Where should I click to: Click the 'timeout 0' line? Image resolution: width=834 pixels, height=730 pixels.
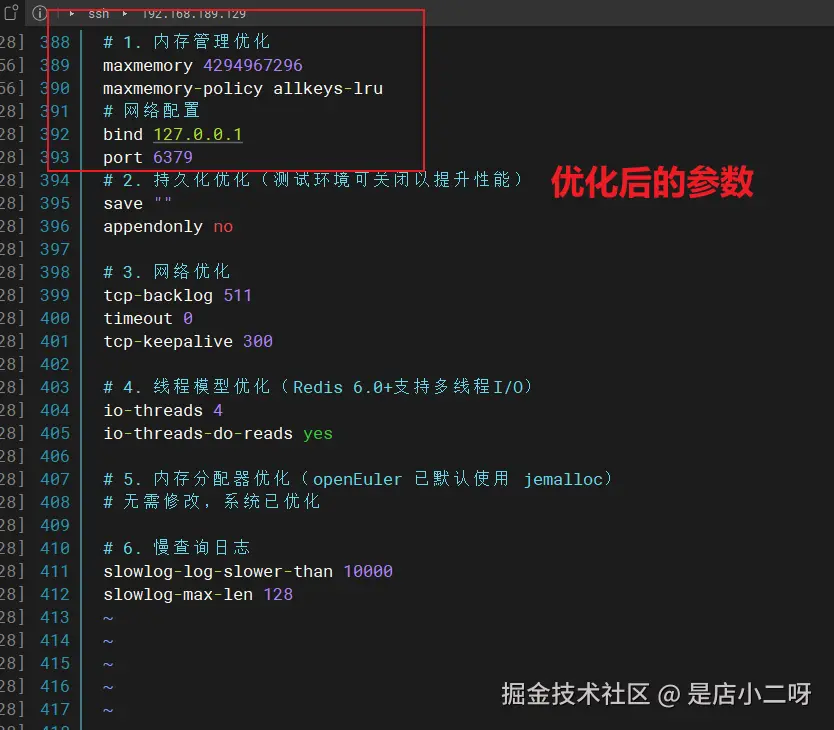tap(148, 318)
